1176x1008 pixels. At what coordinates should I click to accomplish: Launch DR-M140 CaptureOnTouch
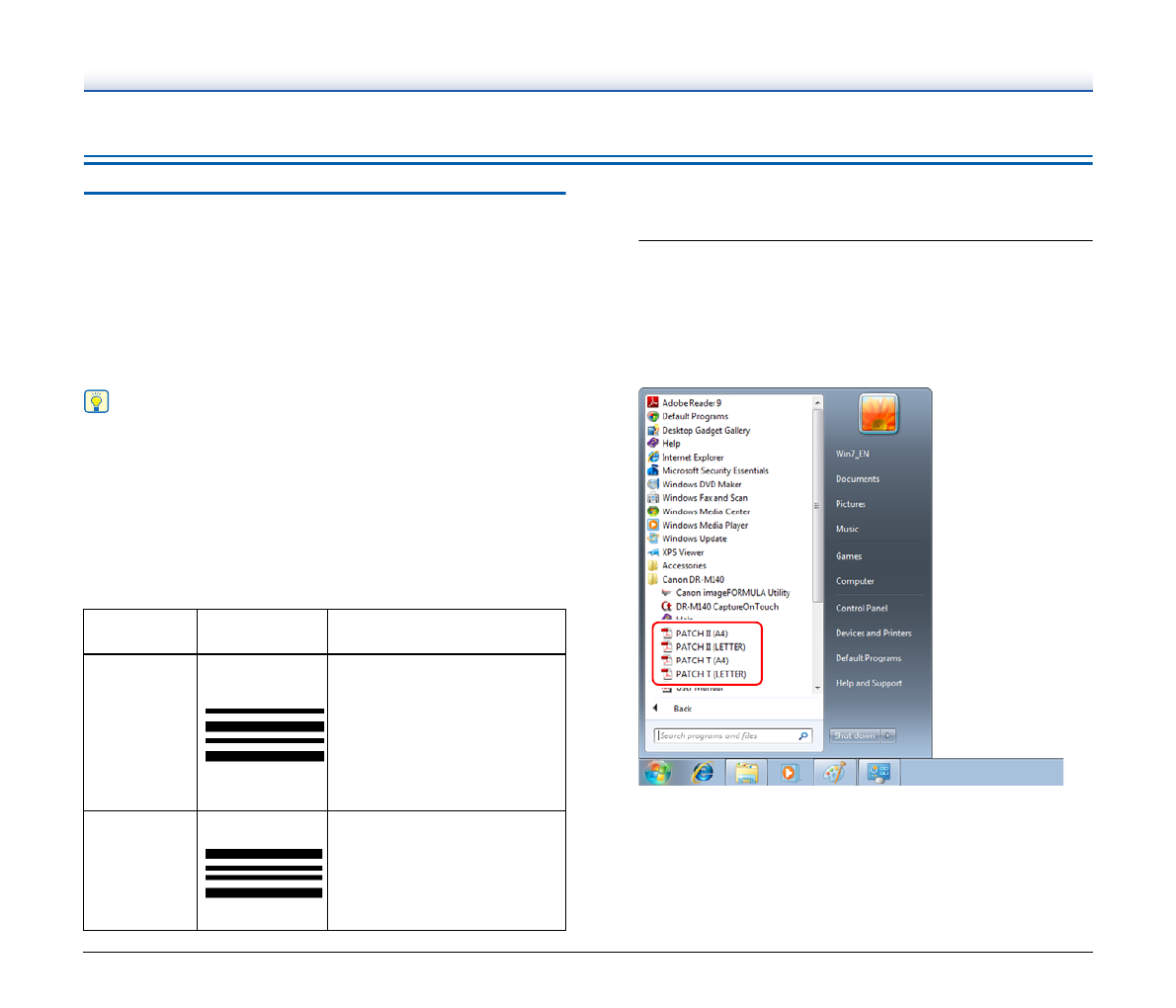coord(726,607)
